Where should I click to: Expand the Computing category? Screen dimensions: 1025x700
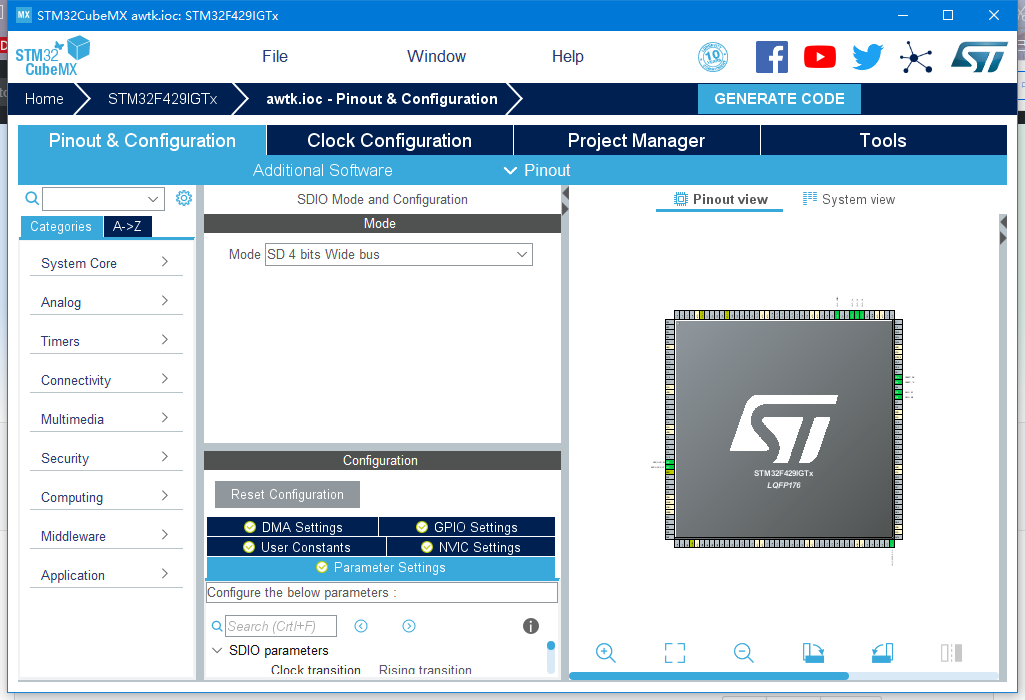pyautogui.click(x=106, y=497)
